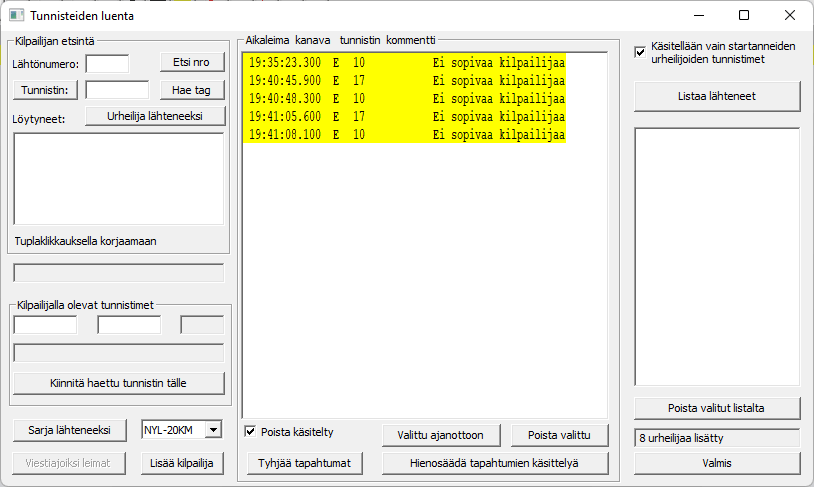Click 'Kiinnitä haettu tunnistin tälle' button
814x487 pixels.
[x=119, y=383]
